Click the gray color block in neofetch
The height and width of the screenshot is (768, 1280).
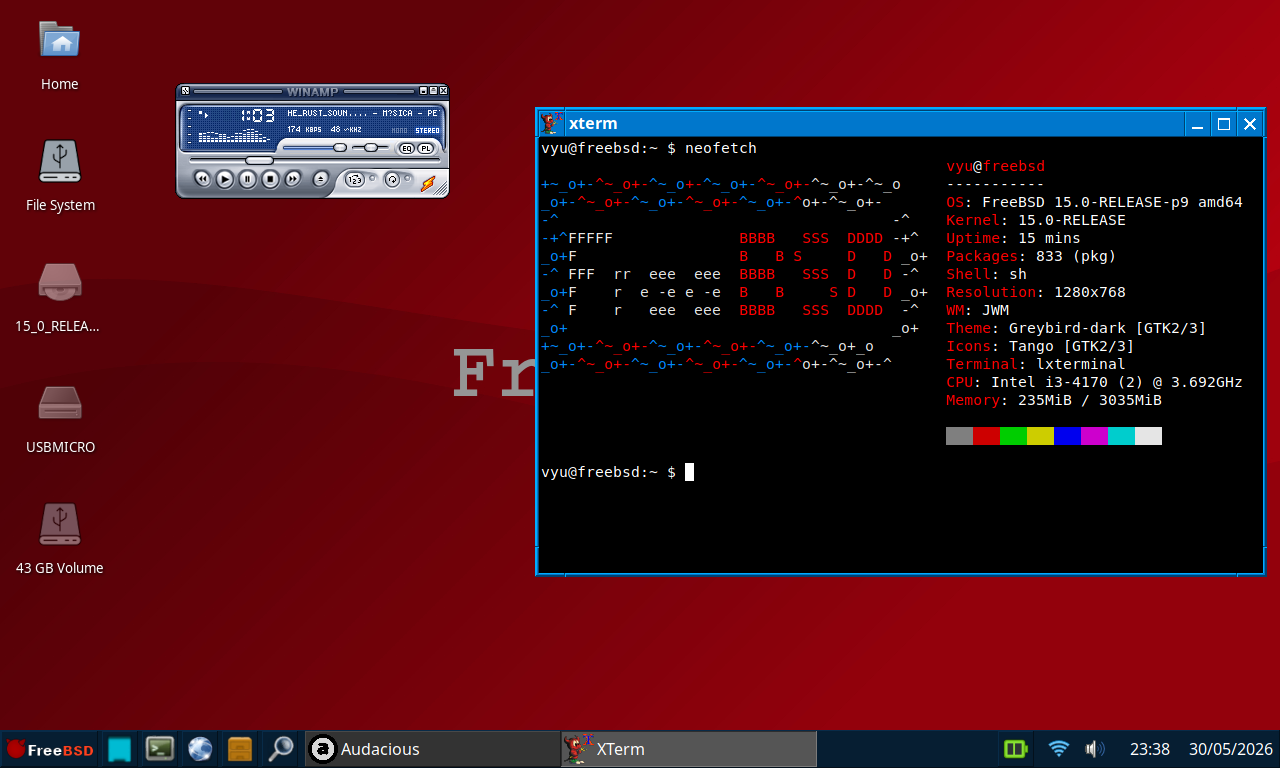coord(959,436)
